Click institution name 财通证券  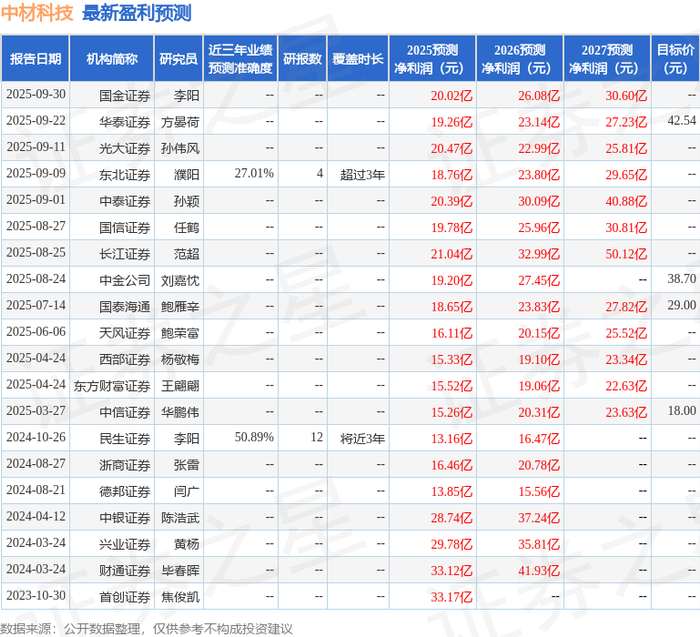(x=125, y=570)
